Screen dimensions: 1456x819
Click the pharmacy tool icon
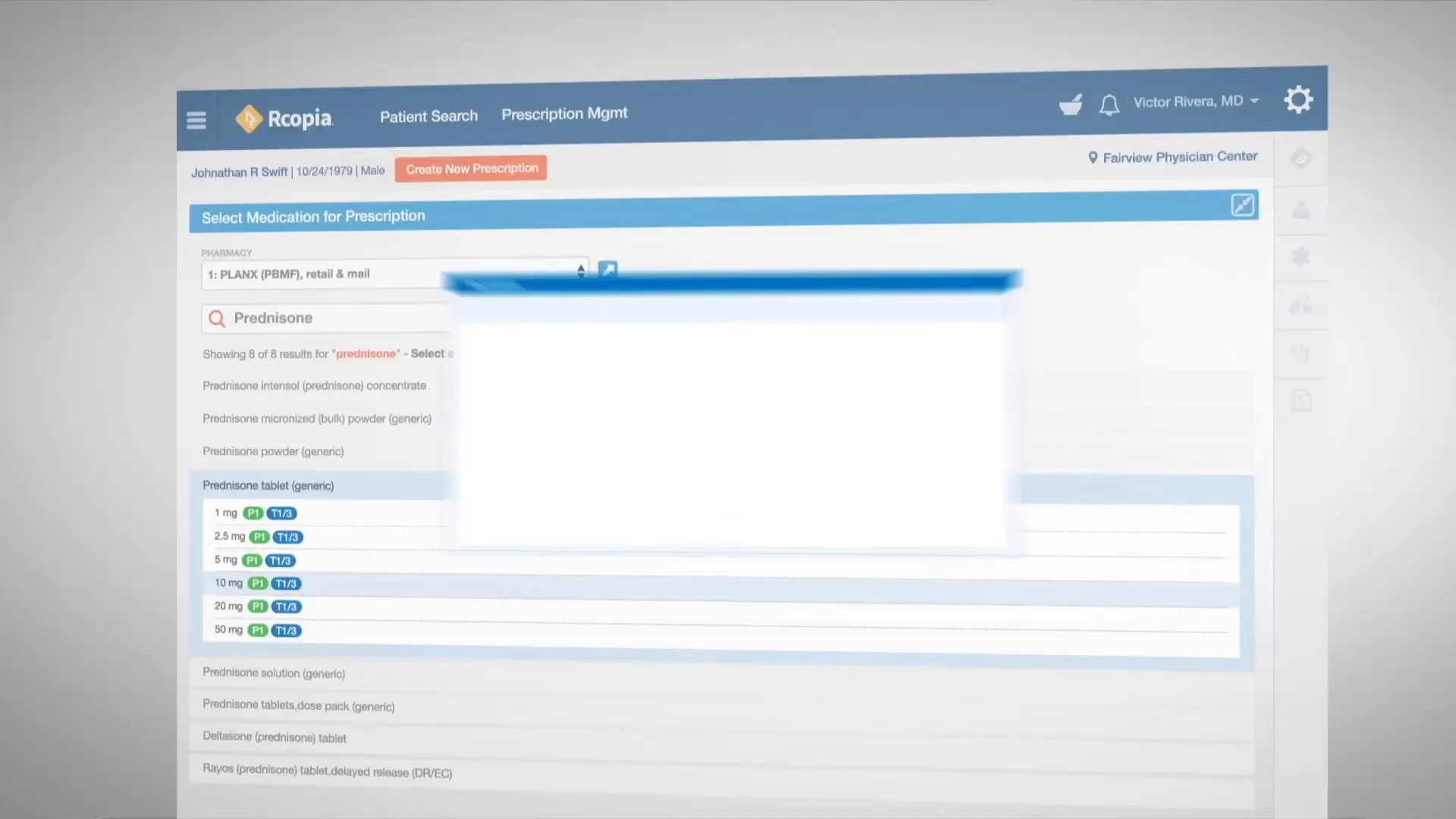click(x=1069, y=103)
